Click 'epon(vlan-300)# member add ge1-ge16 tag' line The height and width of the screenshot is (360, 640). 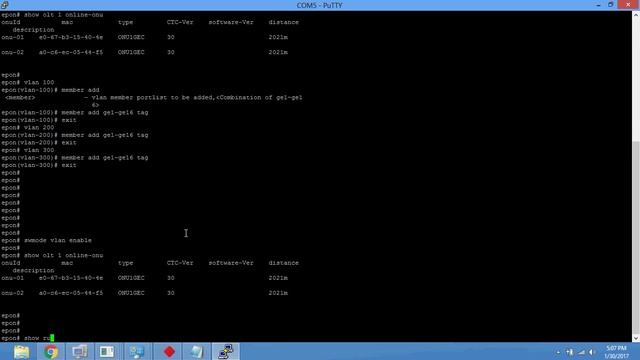tap(75, 158)
